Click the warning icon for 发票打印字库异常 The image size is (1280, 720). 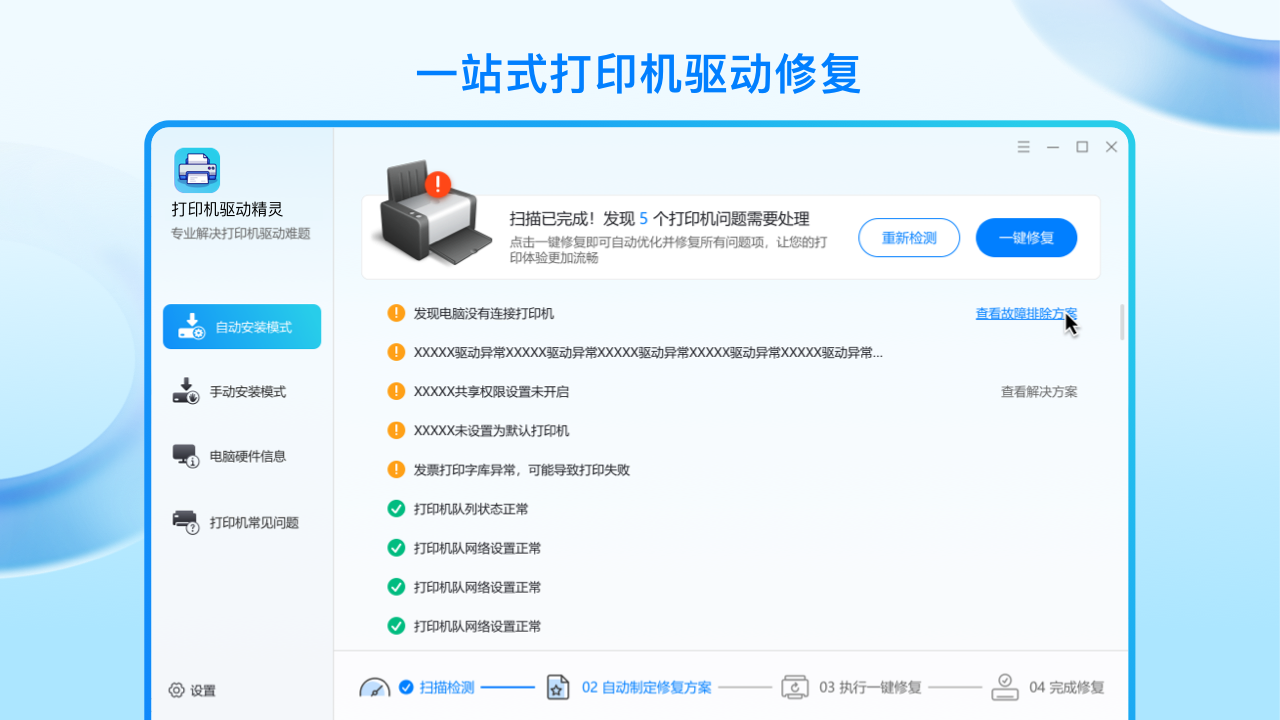coord(395,470)
